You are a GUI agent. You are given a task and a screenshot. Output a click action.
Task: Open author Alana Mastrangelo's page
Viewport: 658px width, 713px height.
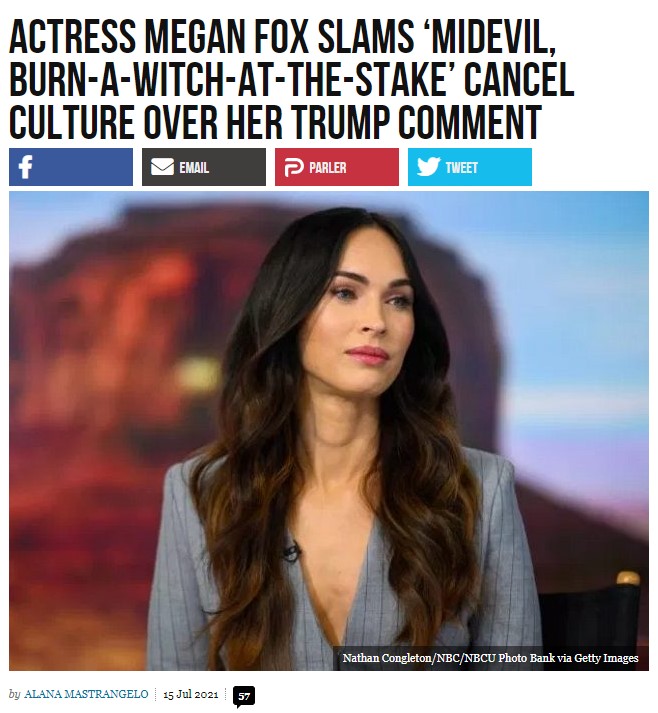(x=86, y=694)
